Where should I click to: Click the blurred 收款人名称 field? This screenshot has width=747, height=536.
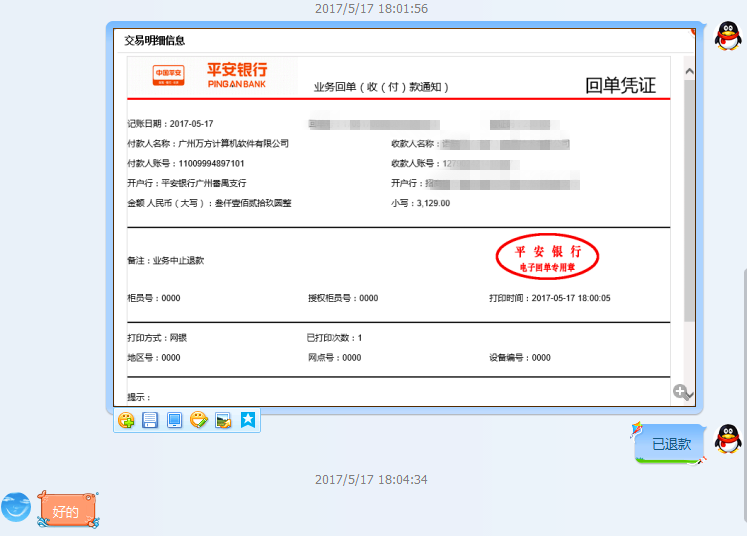coord(481,144)
